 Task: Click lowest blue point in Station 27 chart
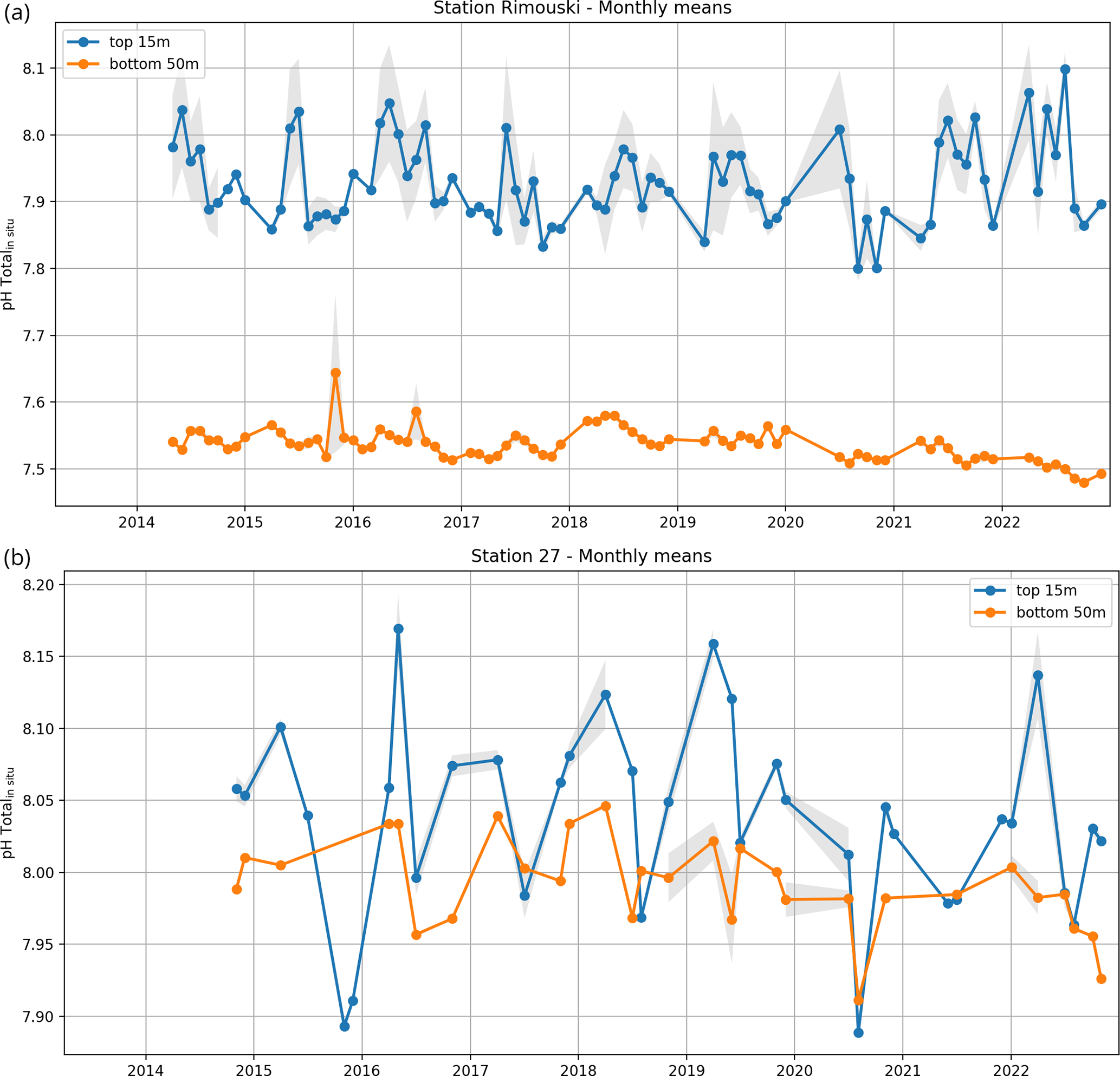858,1033
